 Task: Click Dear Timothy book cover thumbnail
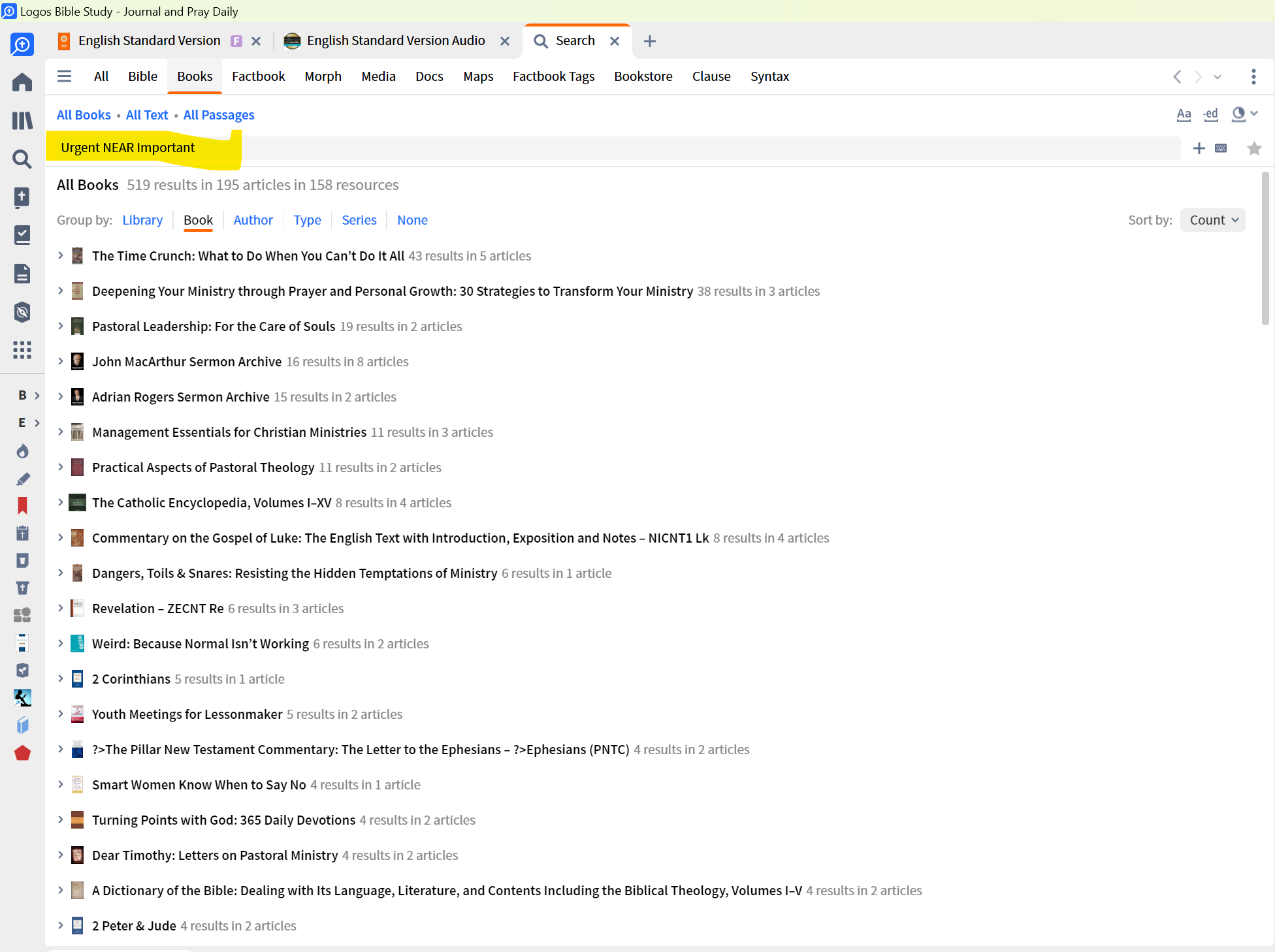pos(77,855)
